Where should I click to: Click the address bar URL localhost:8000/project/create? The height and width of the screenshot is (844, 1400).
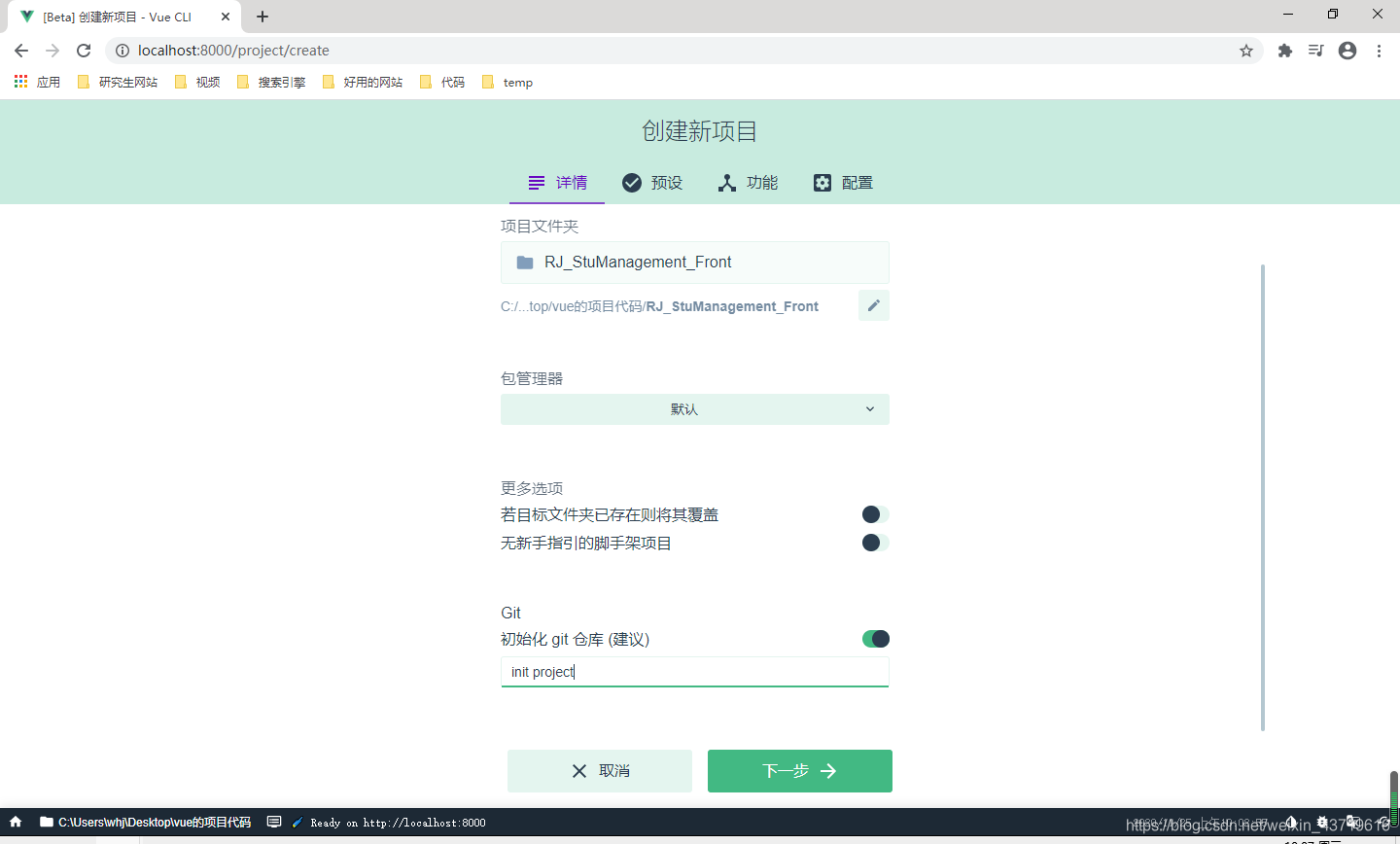[233, 51]
